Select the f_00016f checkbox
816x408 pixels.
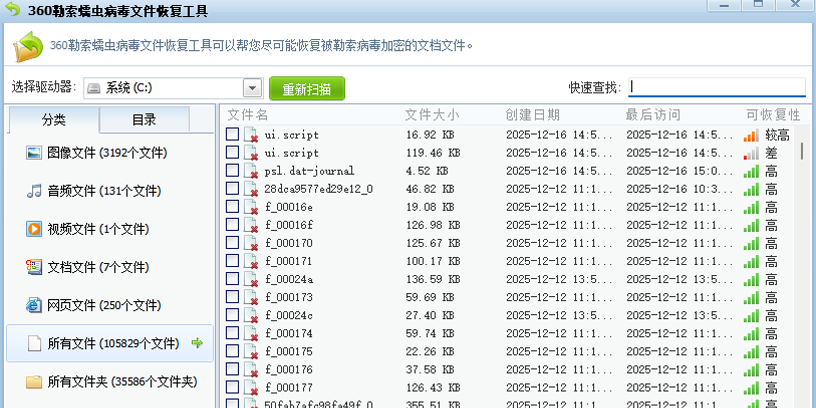(233, 224)
